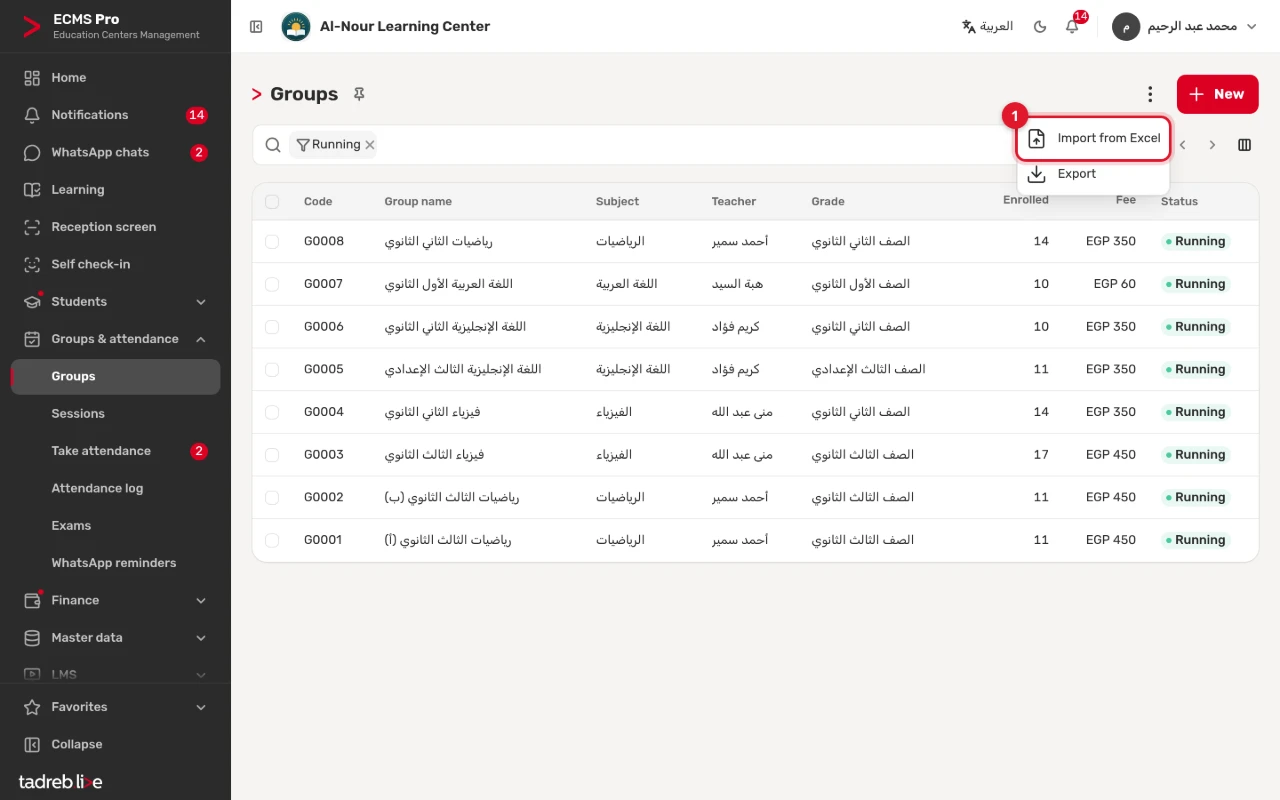This screenshot has height=800, width=1280.
Task: Remove the Running filter chip
Action: tap(369, 145)
